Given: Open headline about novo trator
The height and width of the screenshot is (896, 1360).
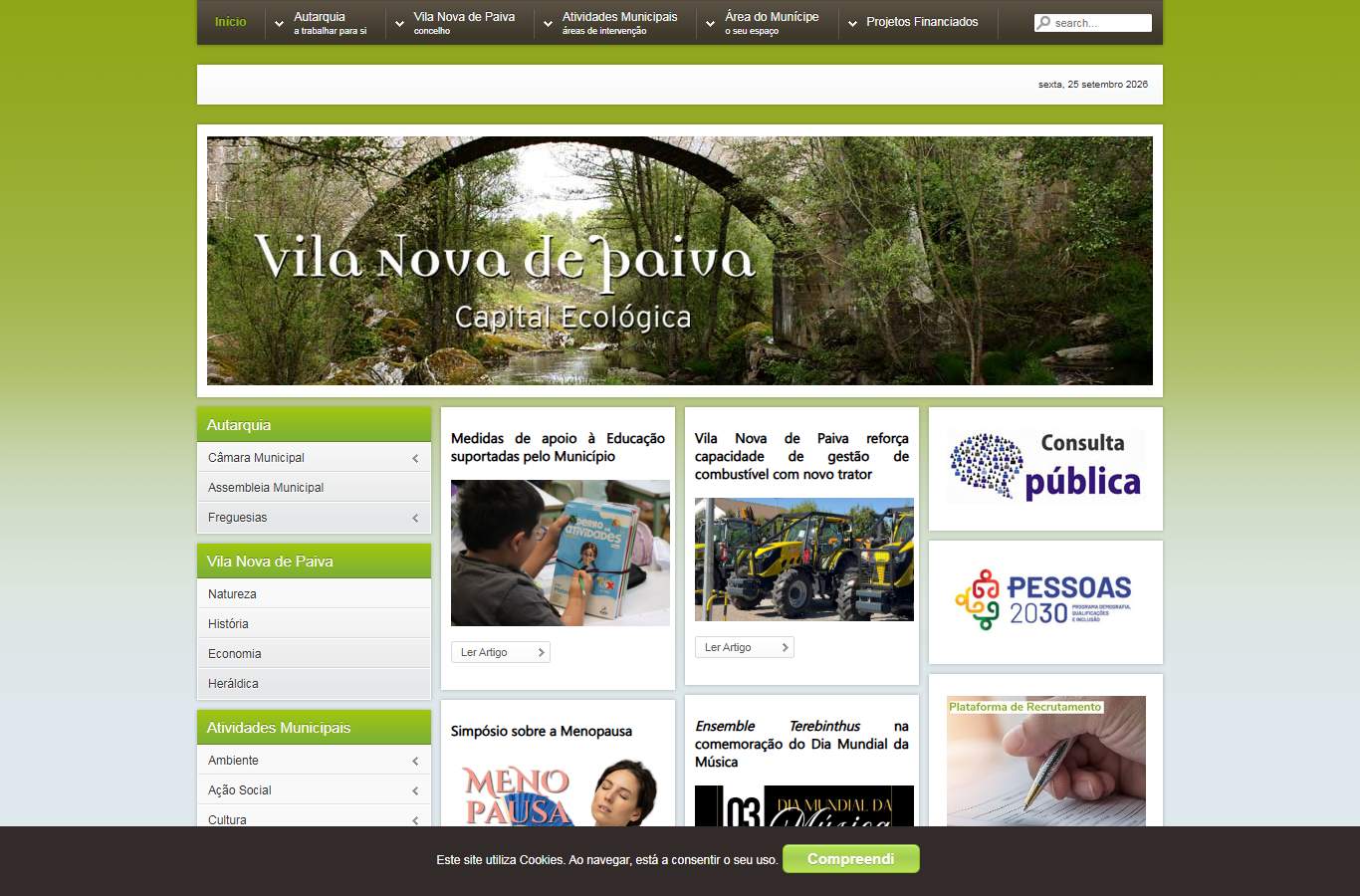Looking at the screenshot, I should [801, 456].
